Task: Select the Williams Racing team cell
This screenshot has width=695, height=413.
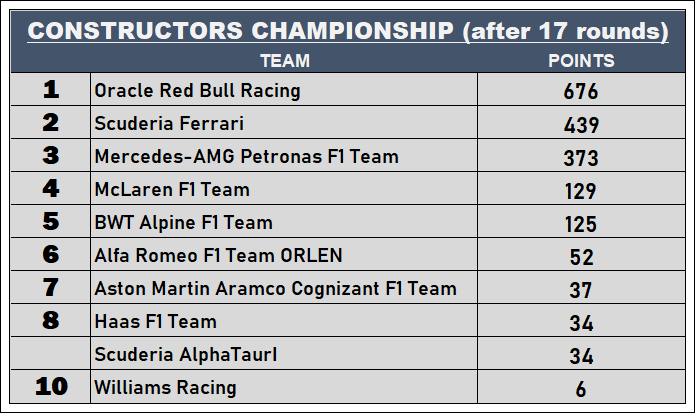Action: tap(165, 388)
